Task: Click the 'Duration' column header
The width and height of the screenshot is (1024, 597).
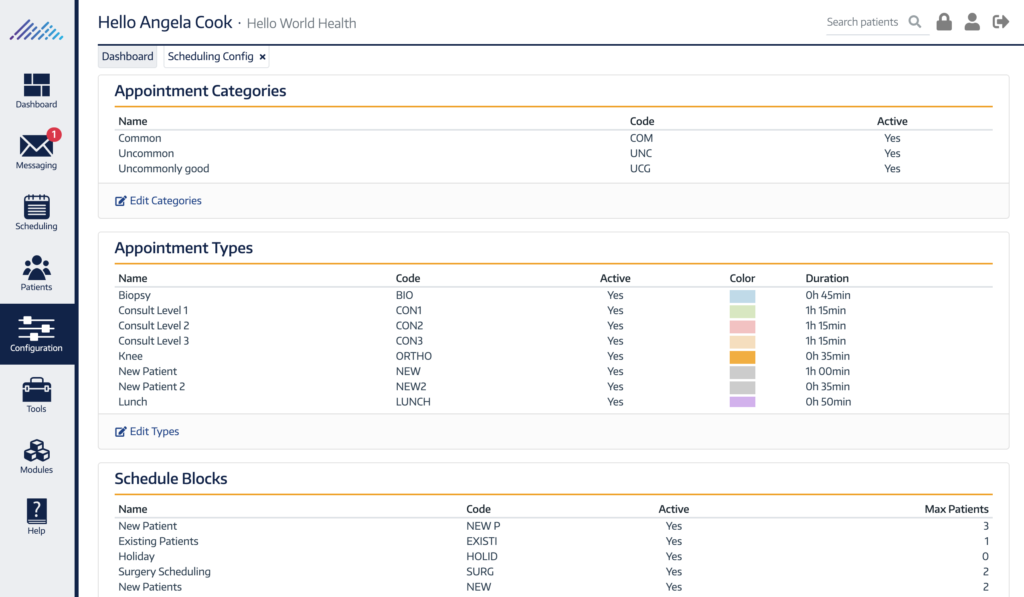Action: tap(827, 278)
